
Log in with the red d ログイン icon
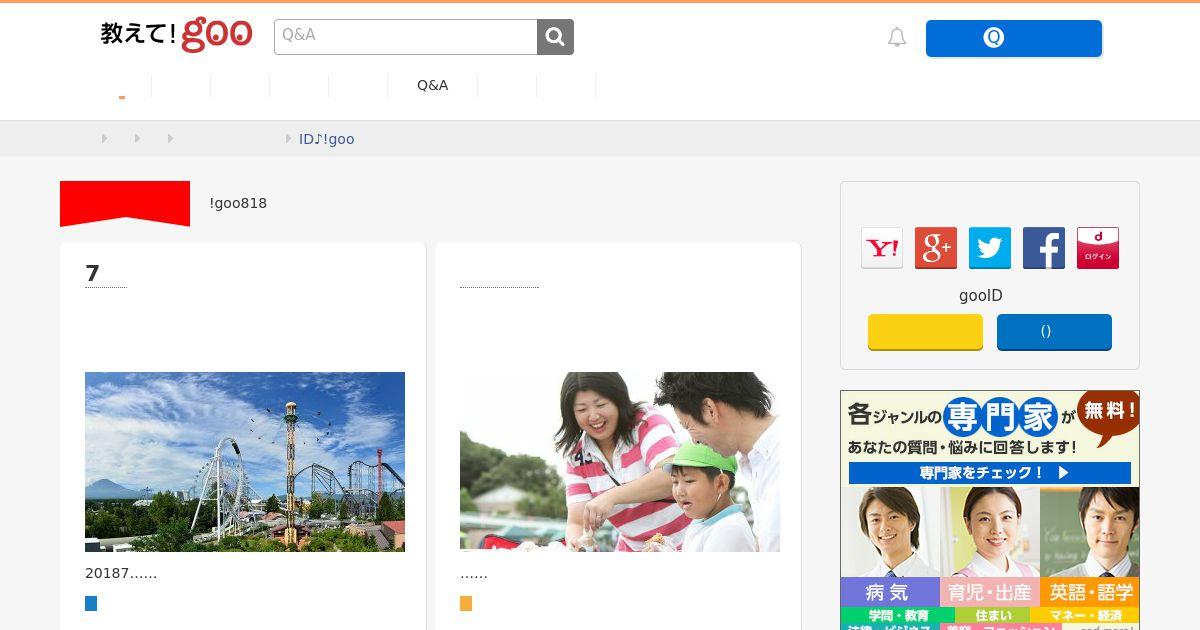tap(1098, 248)
